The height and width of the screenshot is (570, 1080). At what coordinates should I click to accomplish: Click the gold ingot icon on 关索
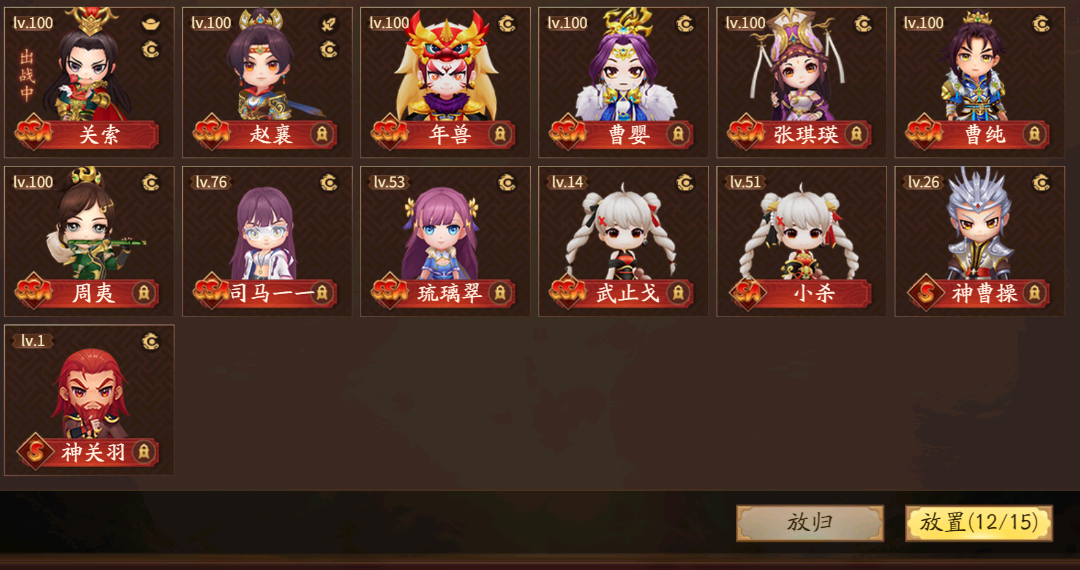(151, 24)
